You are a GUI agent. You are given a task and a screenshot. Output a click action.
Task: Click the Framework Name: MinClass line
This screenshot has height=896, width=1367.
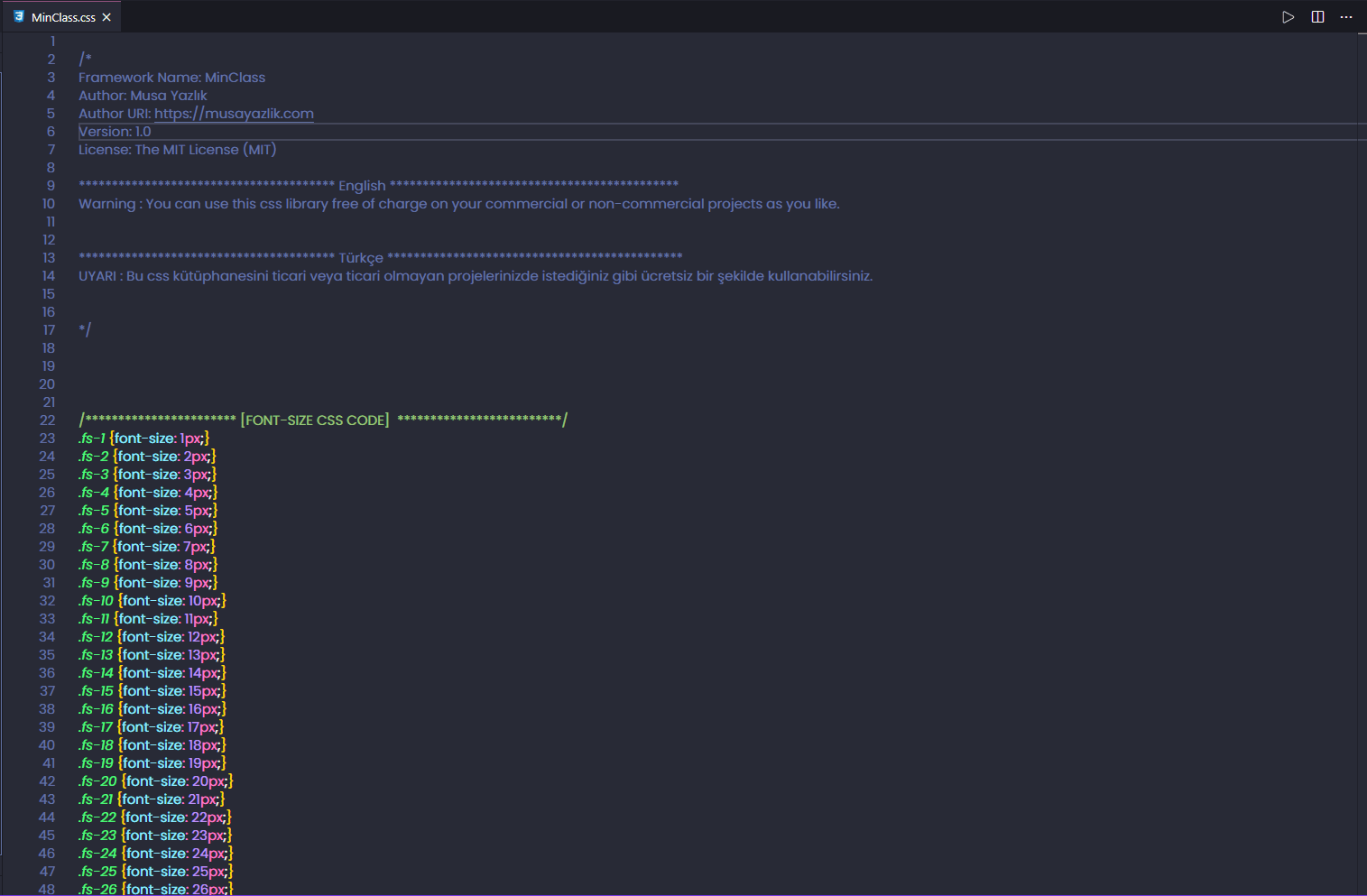[171, 78]
